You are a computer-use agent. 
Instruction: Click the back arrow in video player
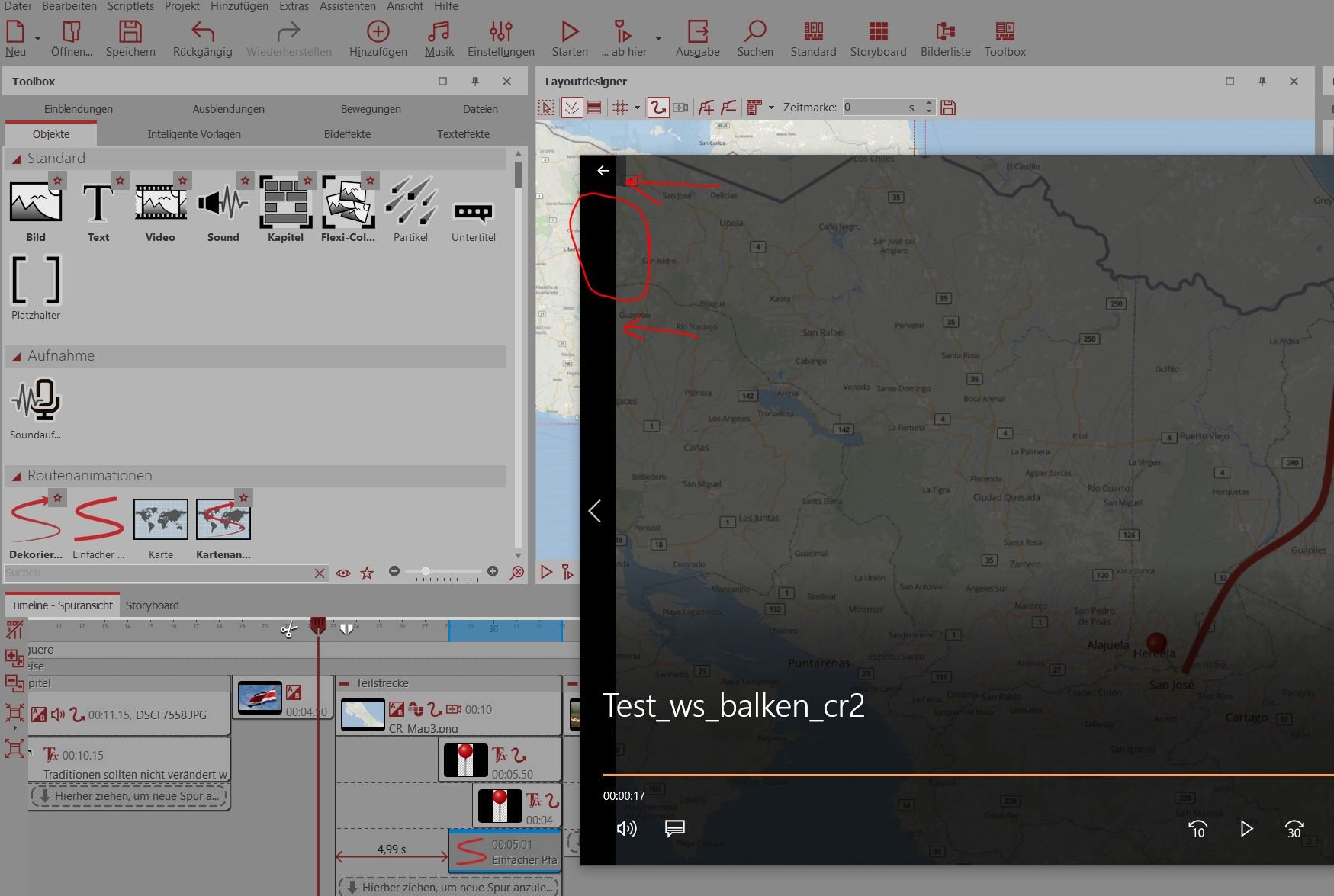603,171
